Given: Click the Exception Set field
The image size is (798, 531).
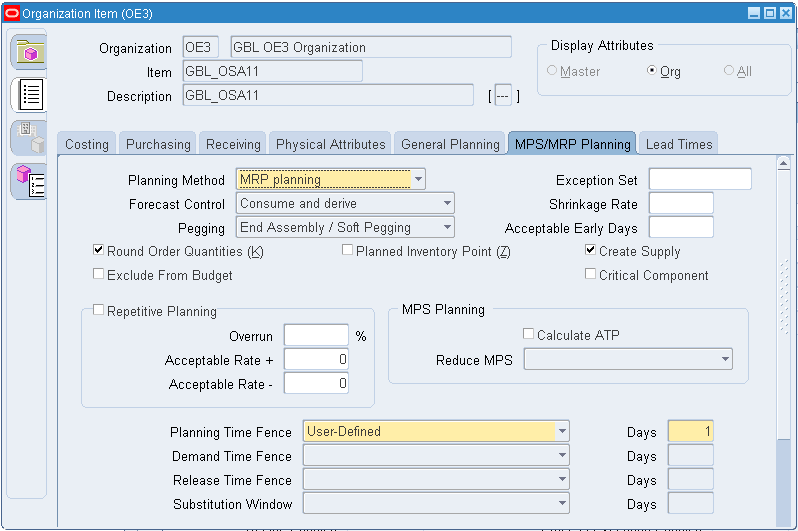Looking at the screenshot, I should pyautogui.click(x=700, y=179).
